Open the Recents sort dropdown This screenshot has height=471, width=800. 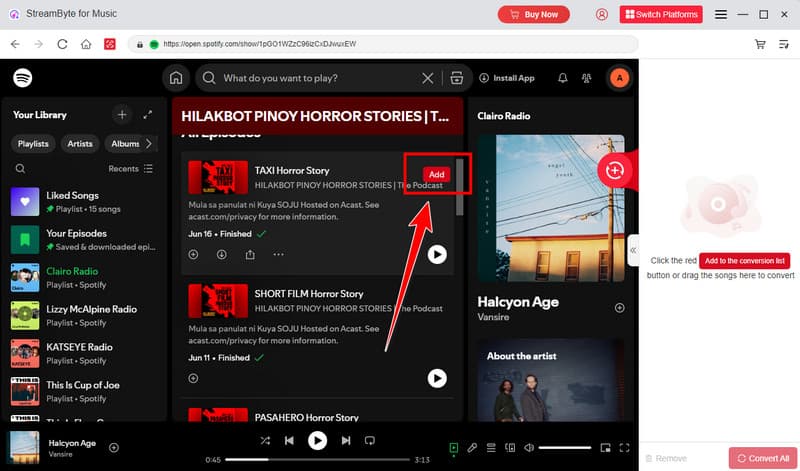130,169
